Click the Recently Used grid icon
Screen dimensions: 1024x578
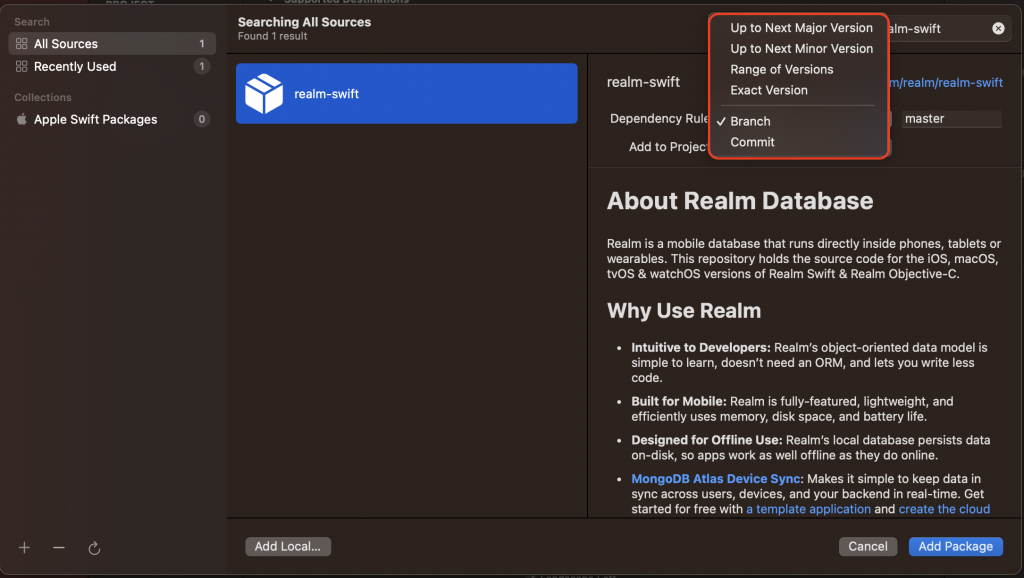pyautogui.click(x=22, y=67)
